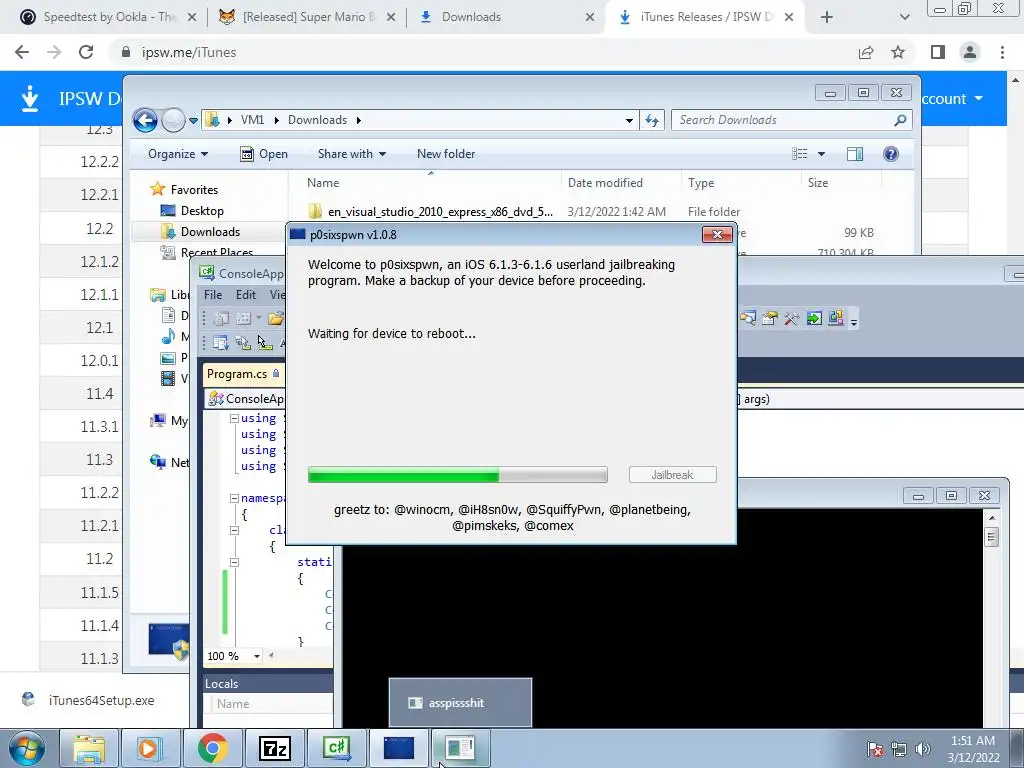Switch to the Super Mario browser tab
This screenshot has height=768, width=1024.
308,17
